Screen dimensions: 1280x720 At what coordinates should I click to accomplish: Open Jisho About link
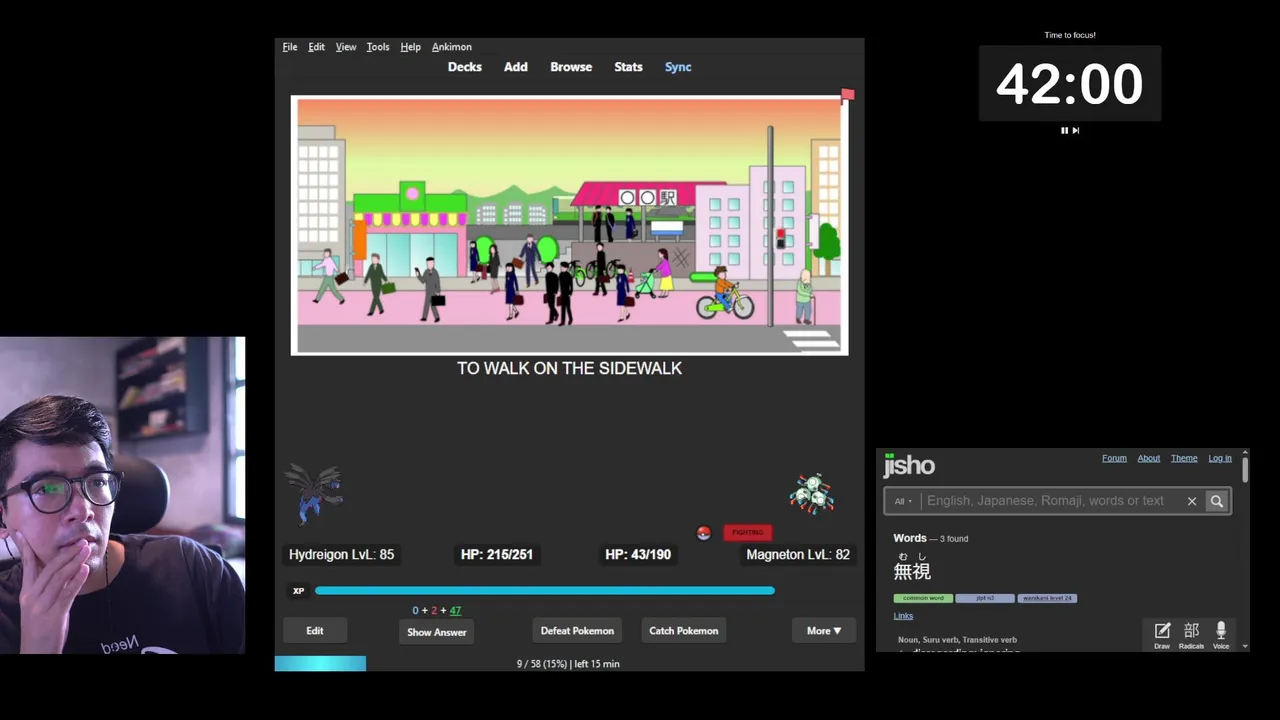click(x=1149, y=458)
